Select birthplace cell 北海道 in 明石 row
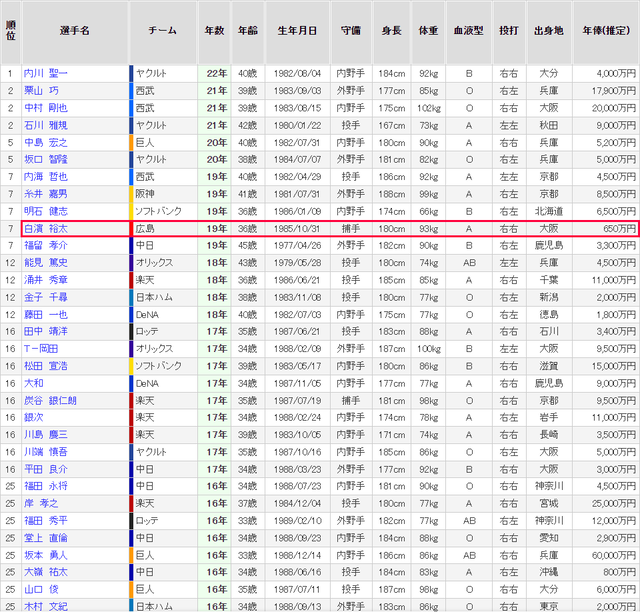The image size is (640, 612). coord(549,211)
